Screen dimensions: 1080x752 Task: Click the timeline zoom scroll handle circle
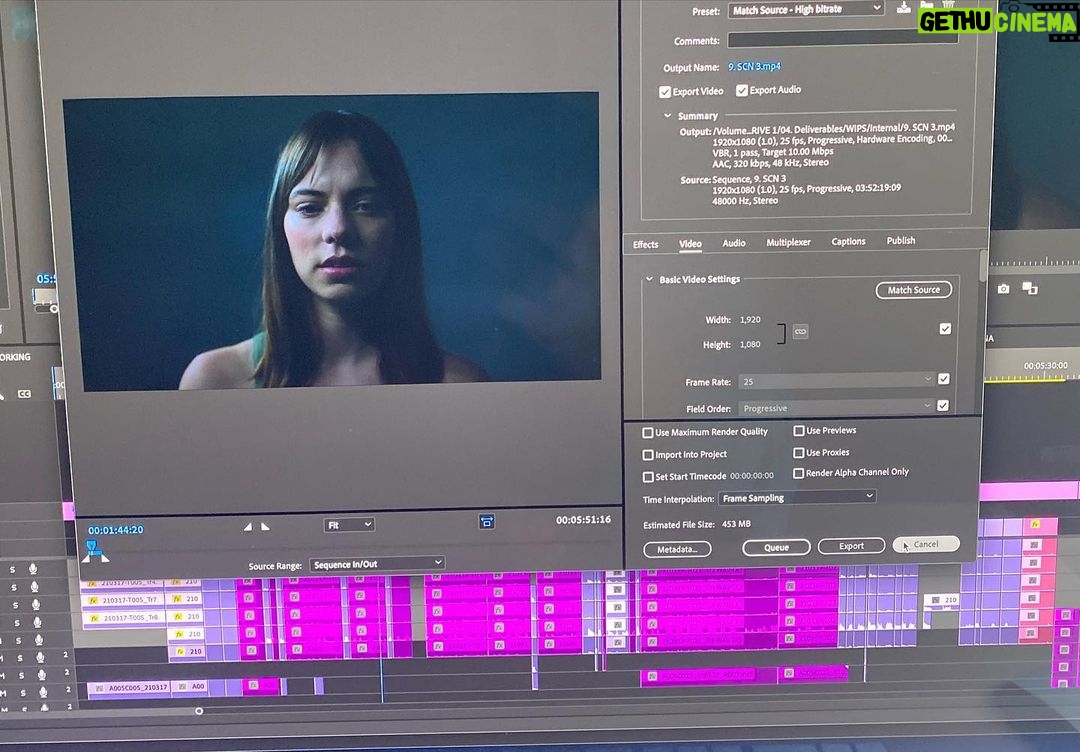coord(199,711)
